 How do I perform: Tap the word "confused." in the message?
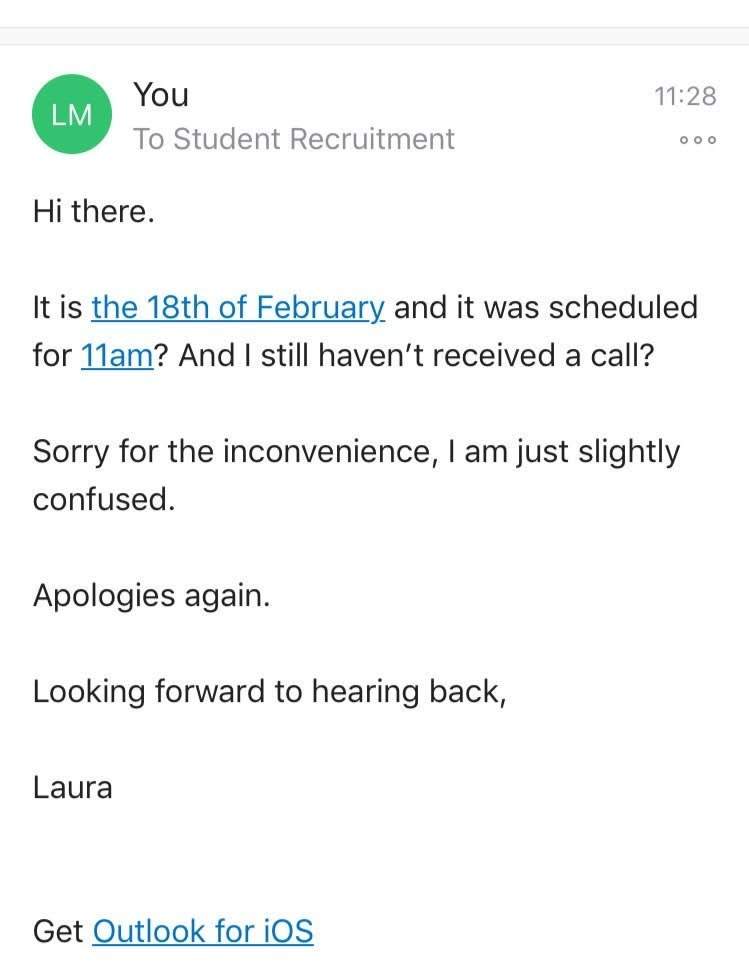(x=104, y=499)
